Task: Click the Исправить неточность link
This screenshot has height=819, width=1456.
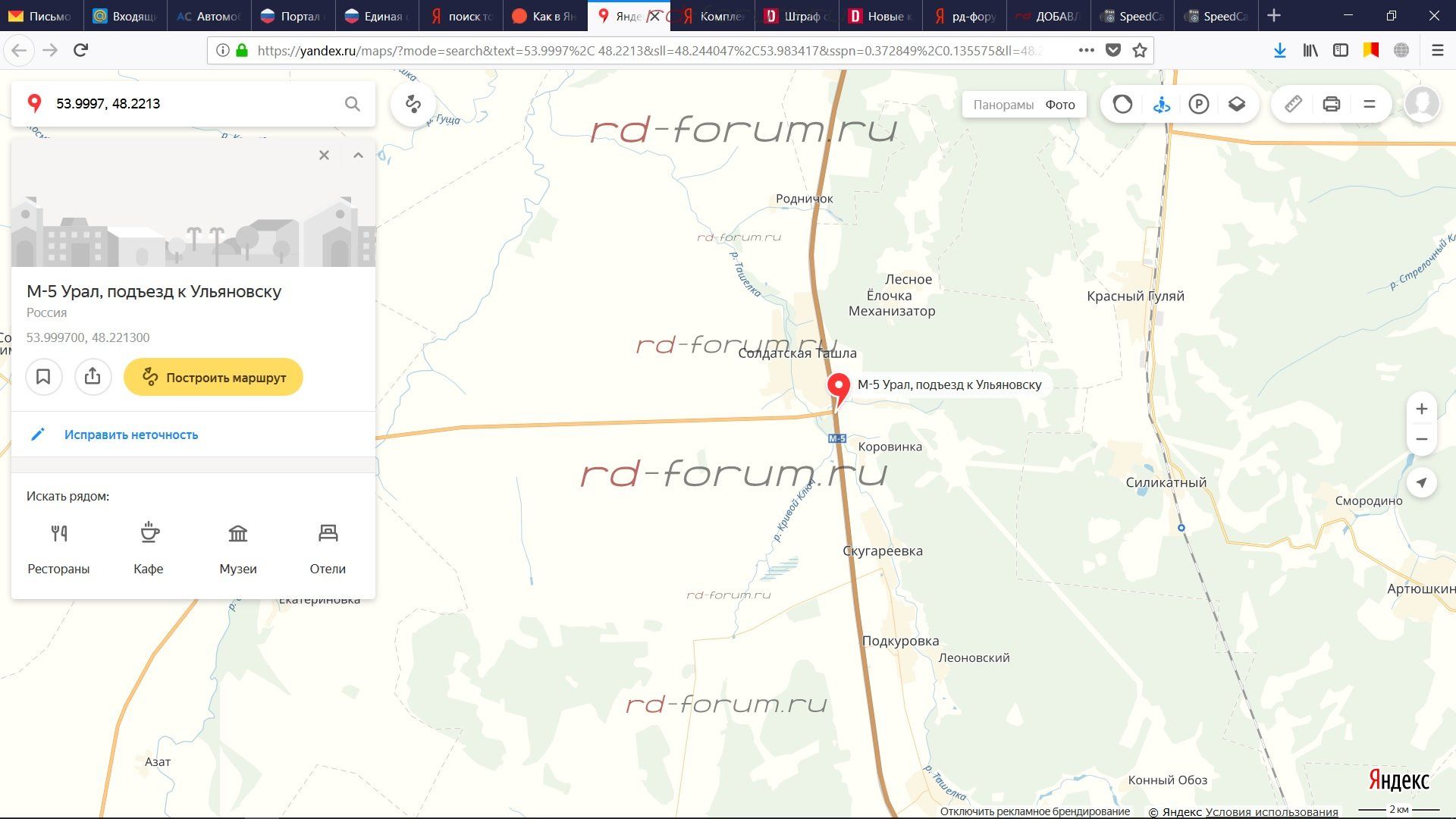Action: [130, 435]
